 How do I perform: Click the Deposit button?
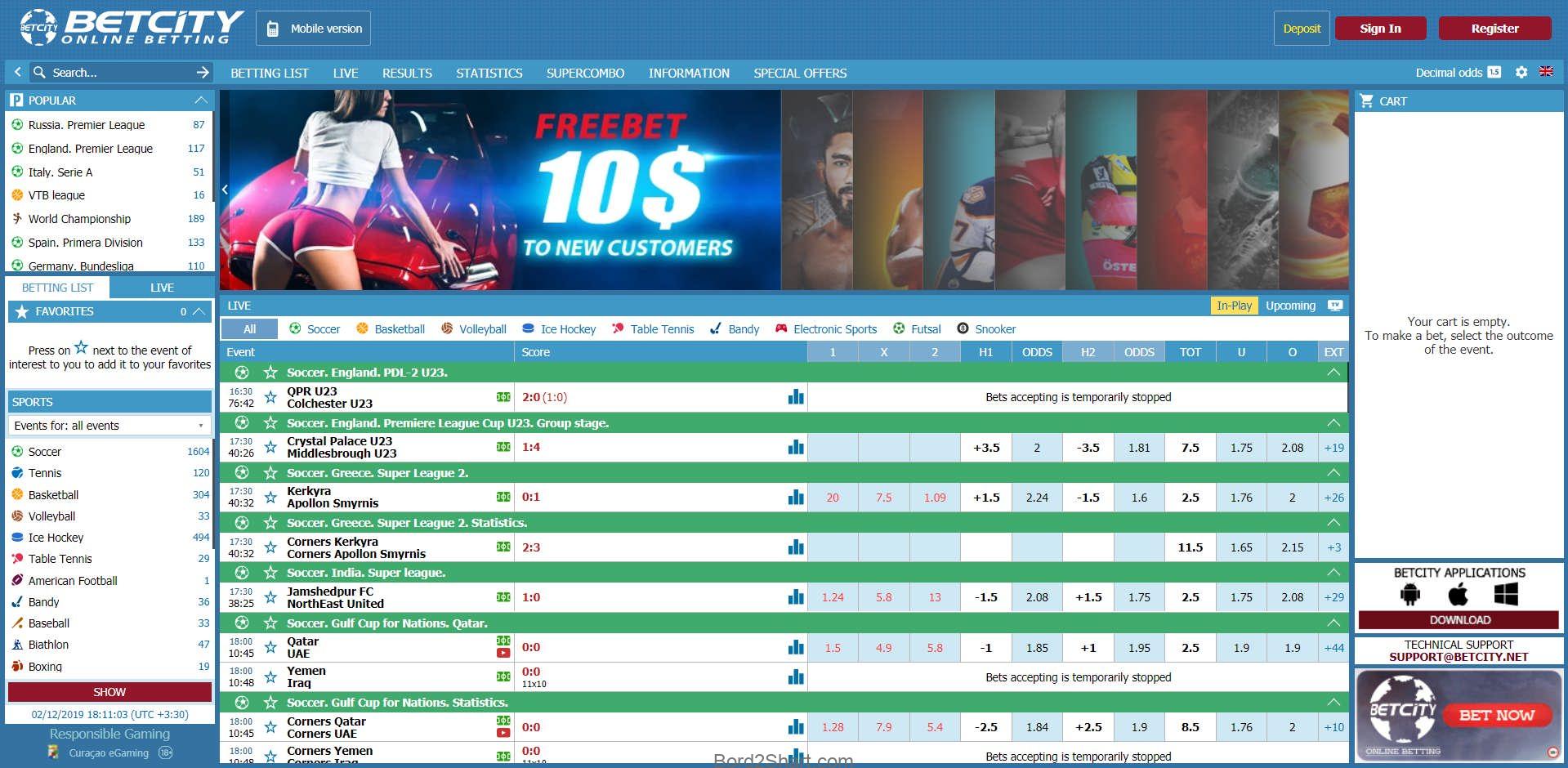[1302, 29]
